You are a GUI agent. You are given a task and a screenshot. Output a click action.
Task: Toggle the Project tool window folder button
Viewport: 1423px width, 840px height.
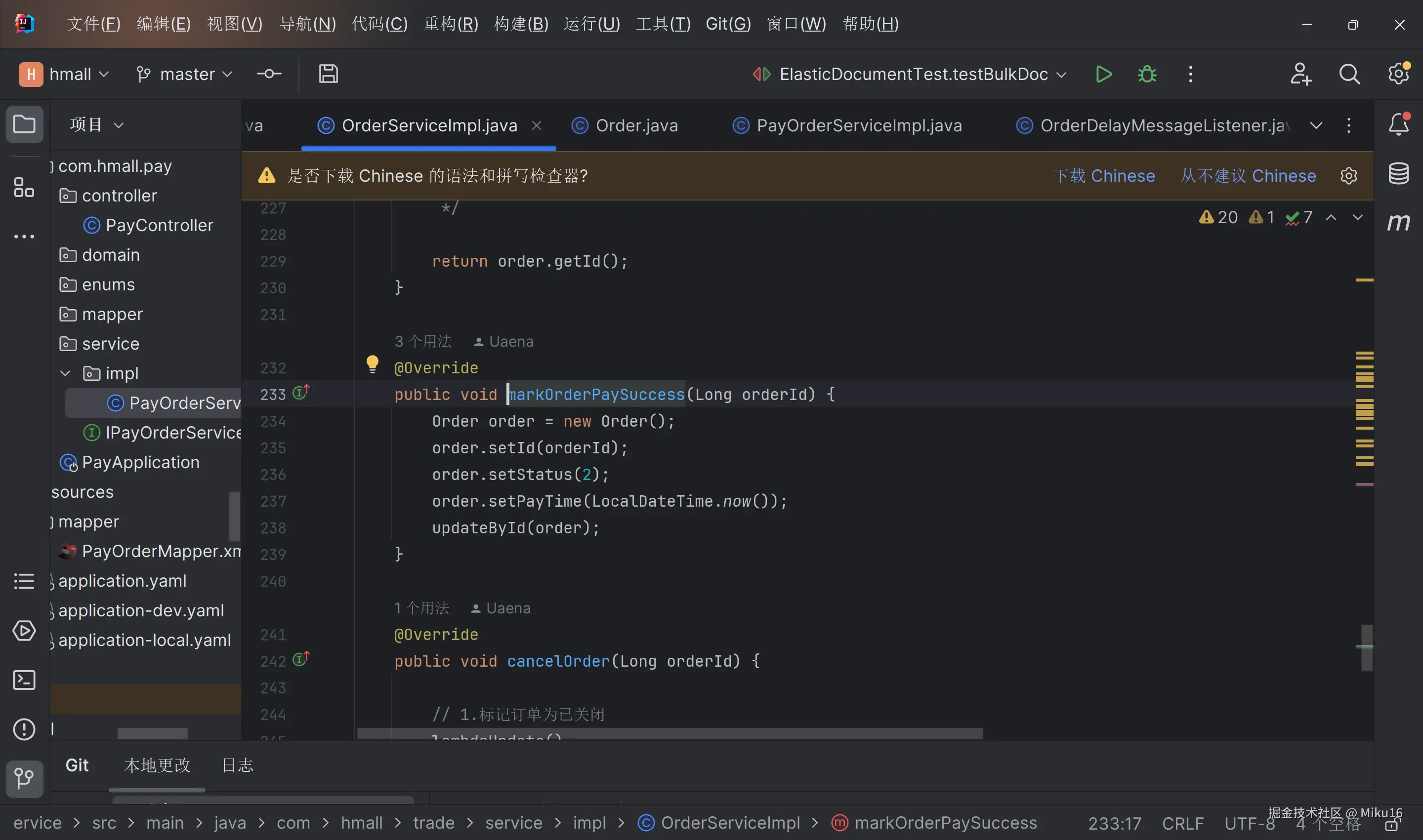click(x=24, y=124)
